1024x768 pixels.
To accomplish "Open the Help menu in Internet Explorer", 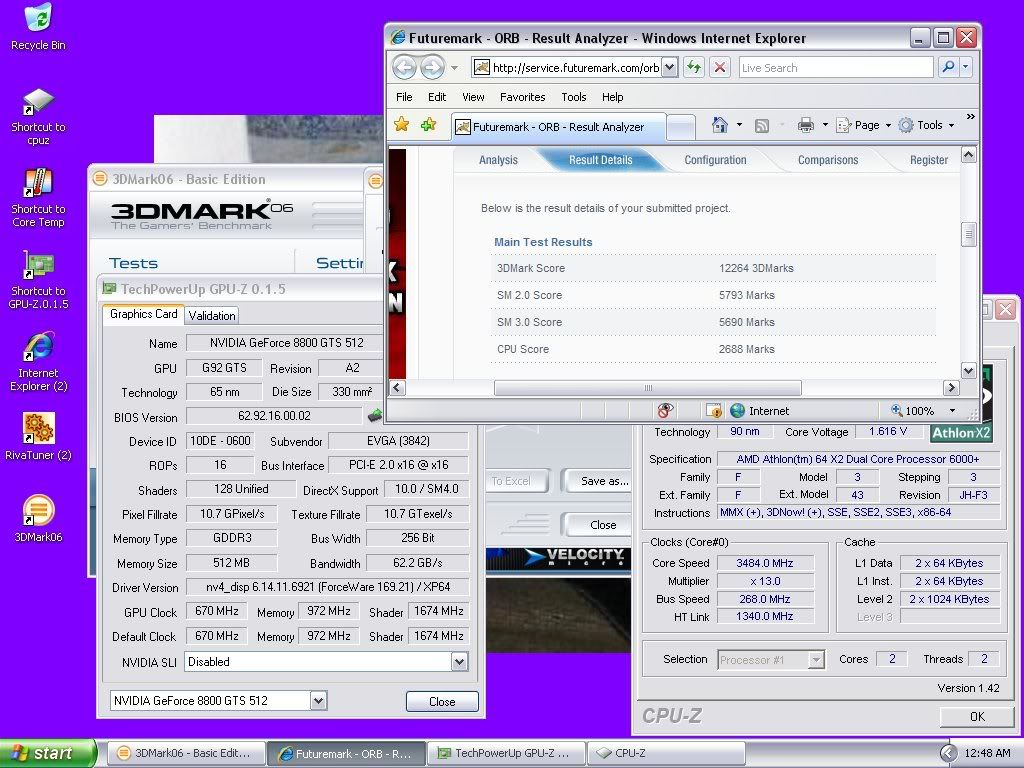I will tap(613, 97).
